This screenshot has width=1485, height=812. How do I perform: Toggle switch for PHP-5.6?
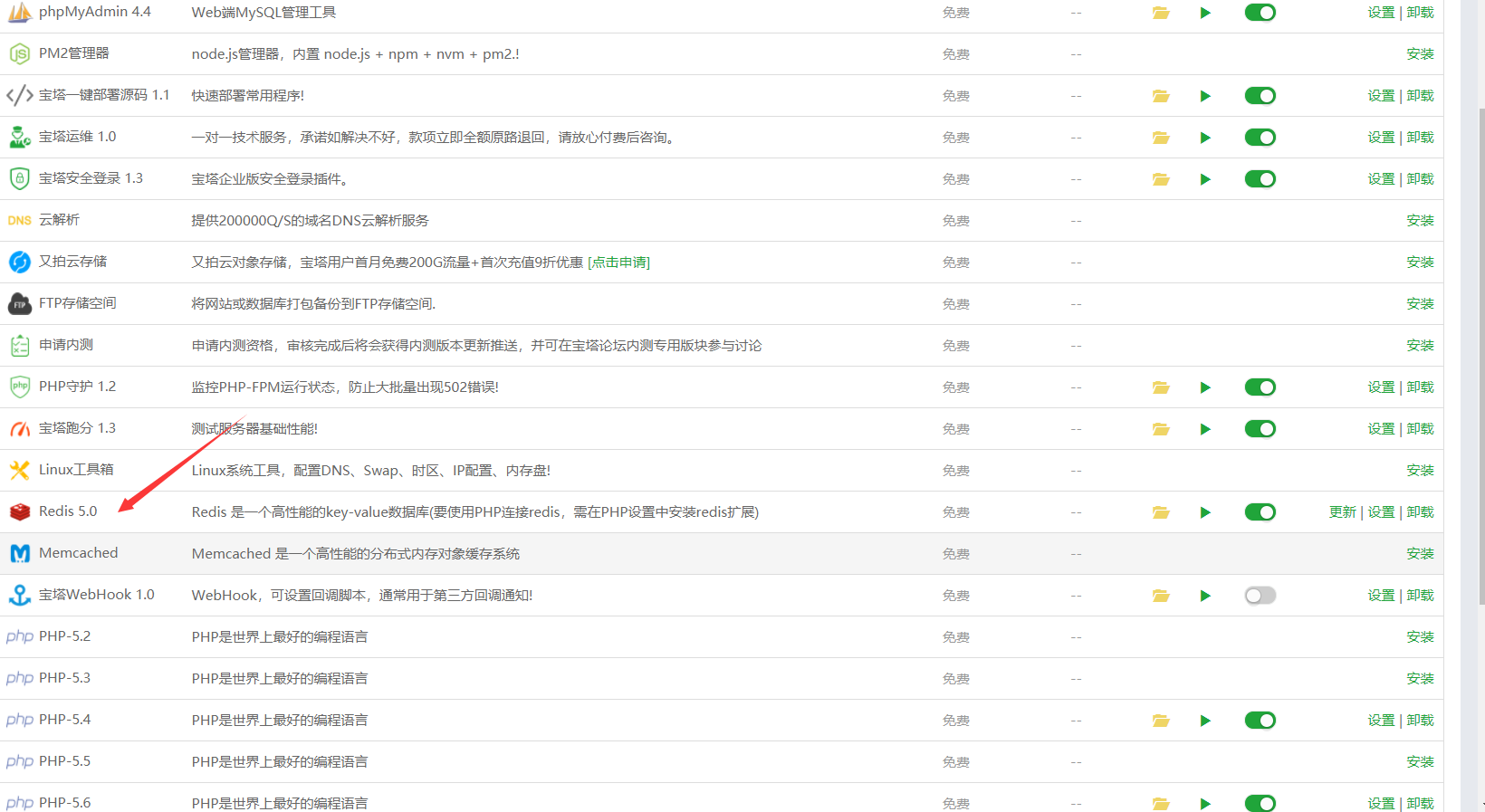coord(1260,803)
